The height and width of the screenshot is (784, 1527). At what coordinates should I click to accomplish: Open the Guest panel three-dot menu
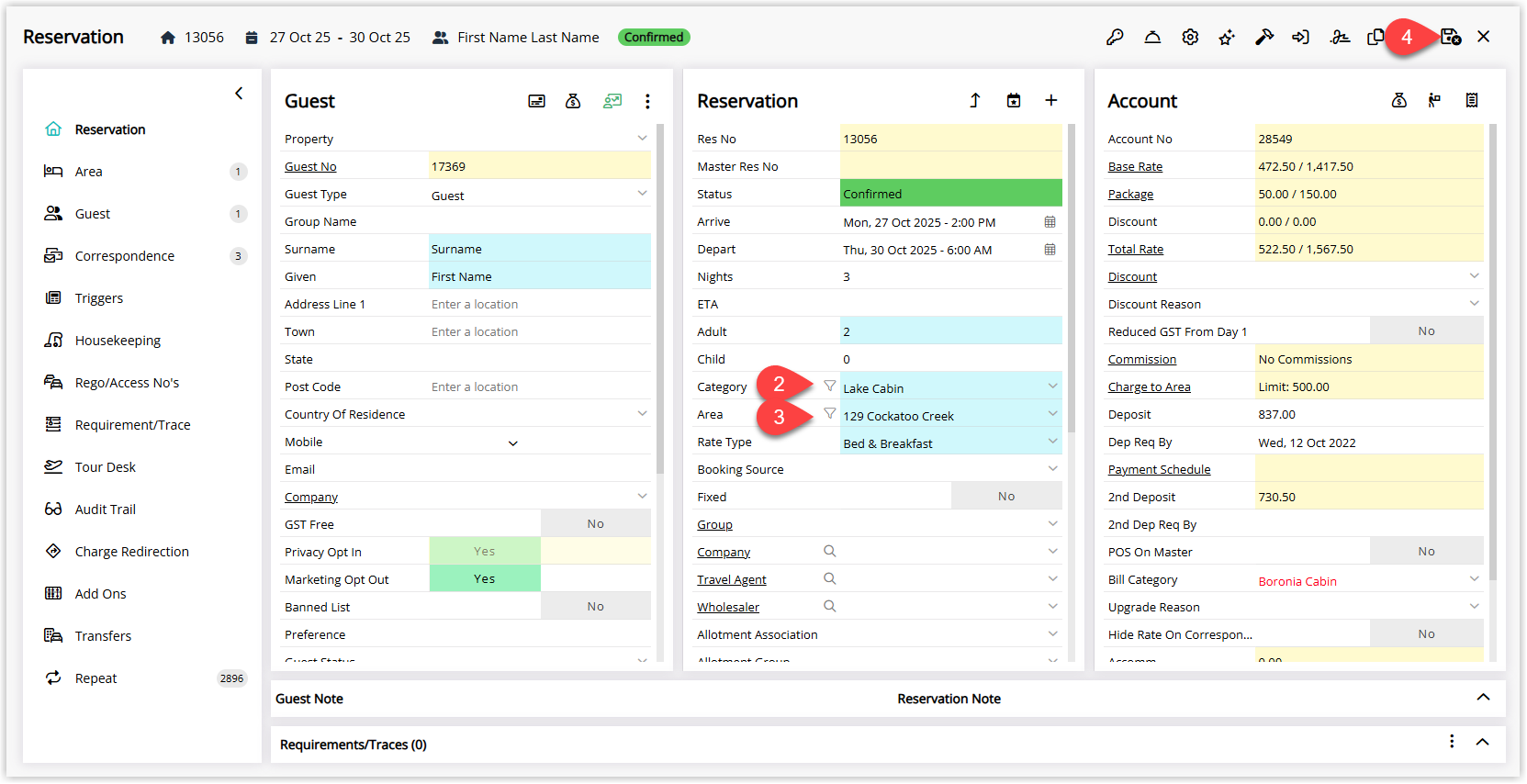647,101
